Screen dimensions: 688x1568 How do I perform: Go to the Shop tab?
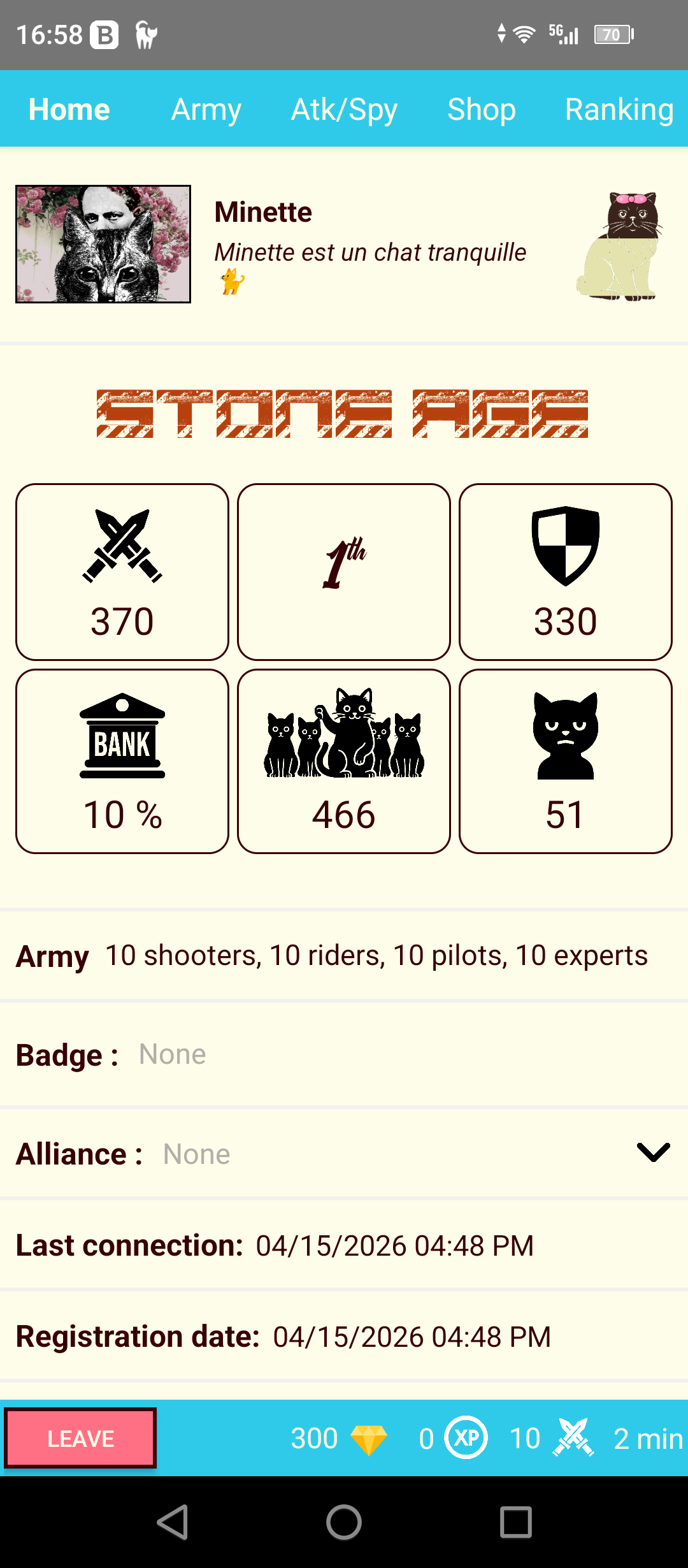coord(482,109)
